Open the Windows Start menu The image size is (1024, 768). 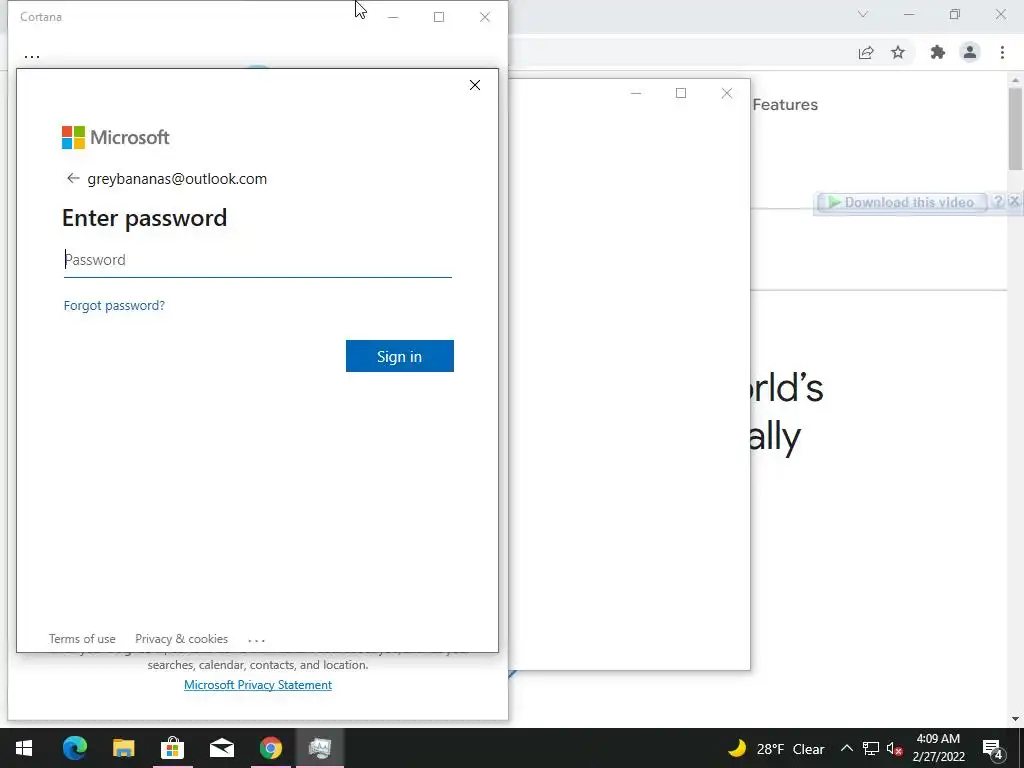(24, 748)
